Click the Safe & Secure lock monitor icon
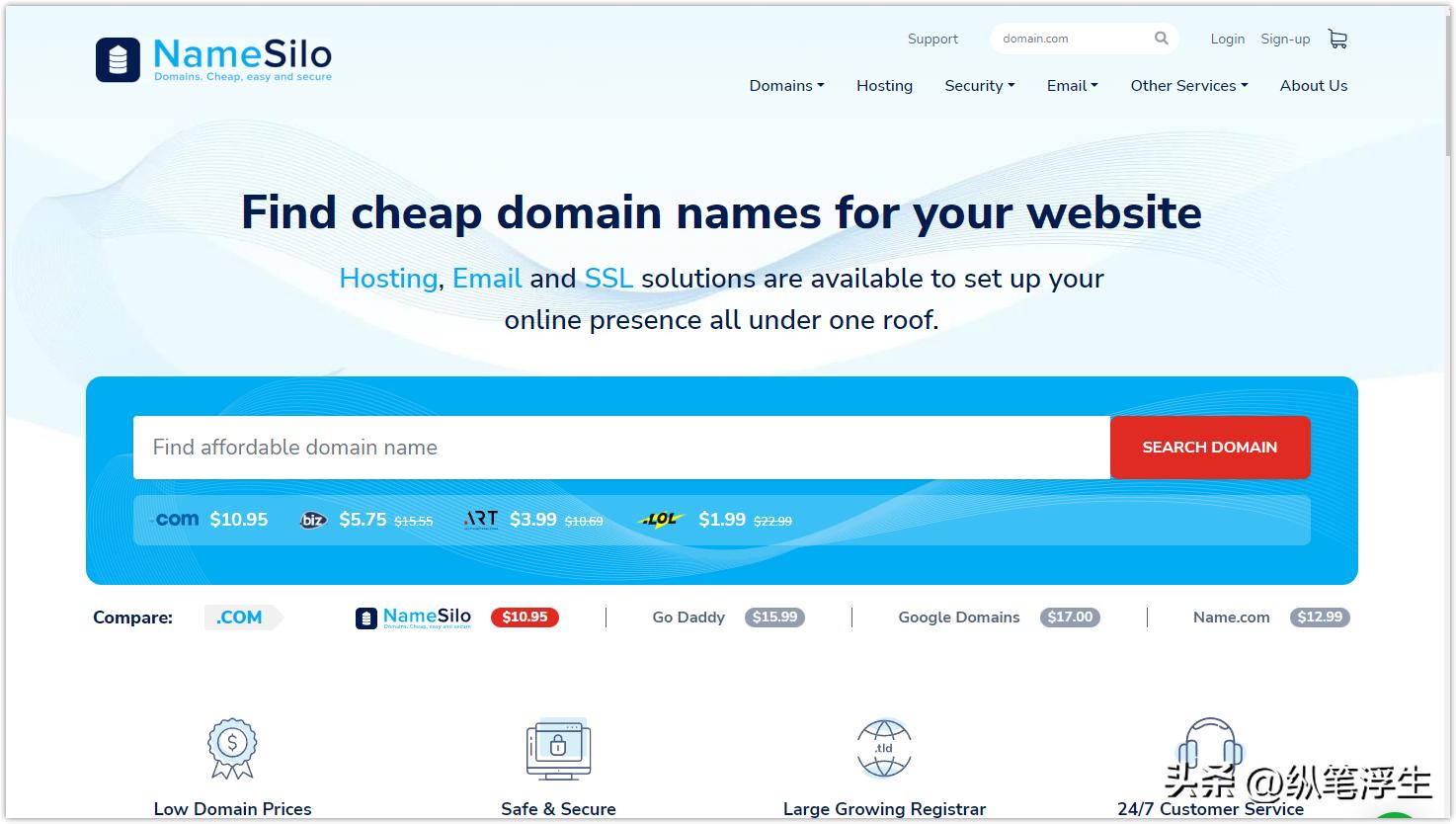Image resolution: width=1456 pixels, height=824 pixels. (558, 749)
